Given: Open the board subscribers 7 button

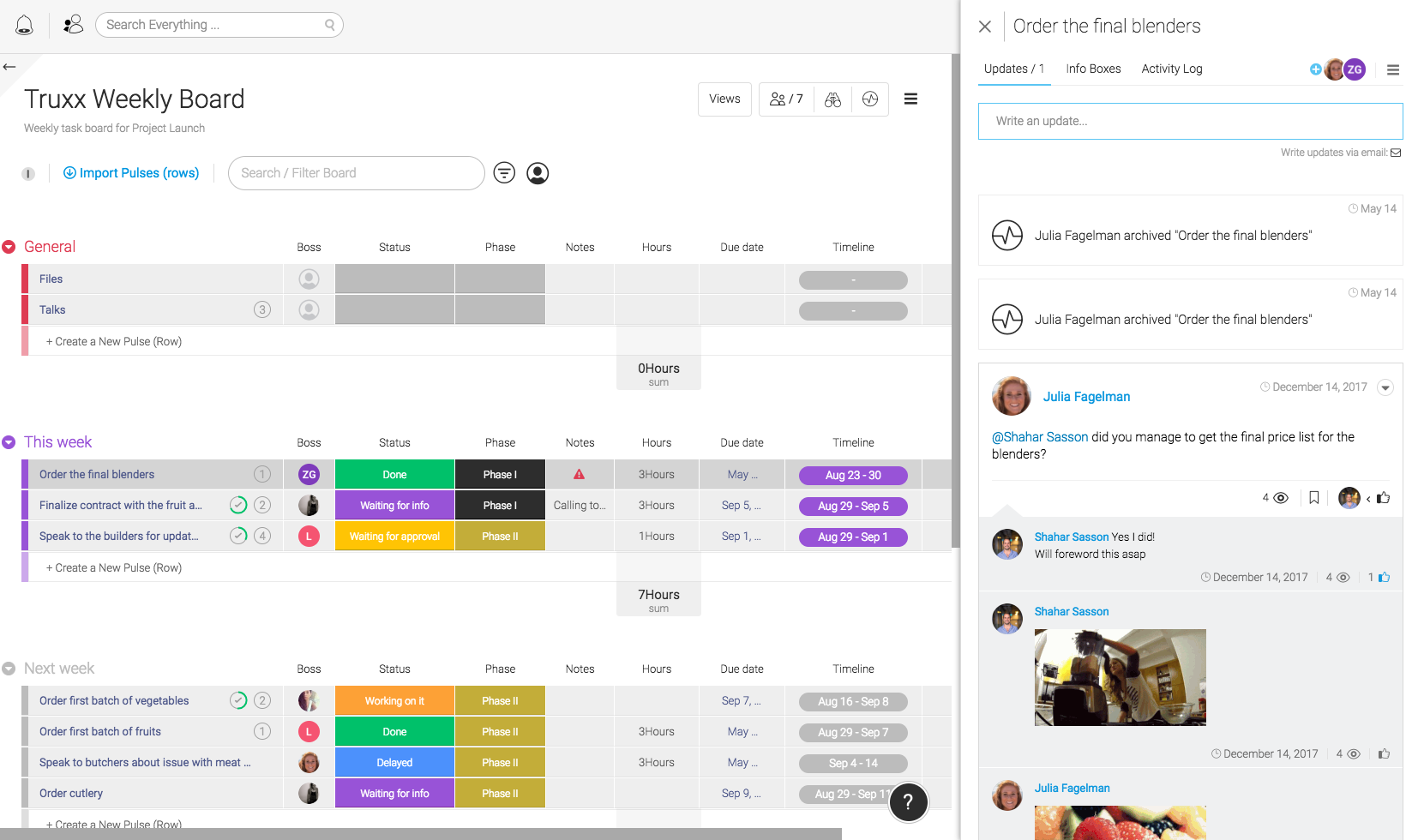Looking at the screenshot, I should click(786, 99).
